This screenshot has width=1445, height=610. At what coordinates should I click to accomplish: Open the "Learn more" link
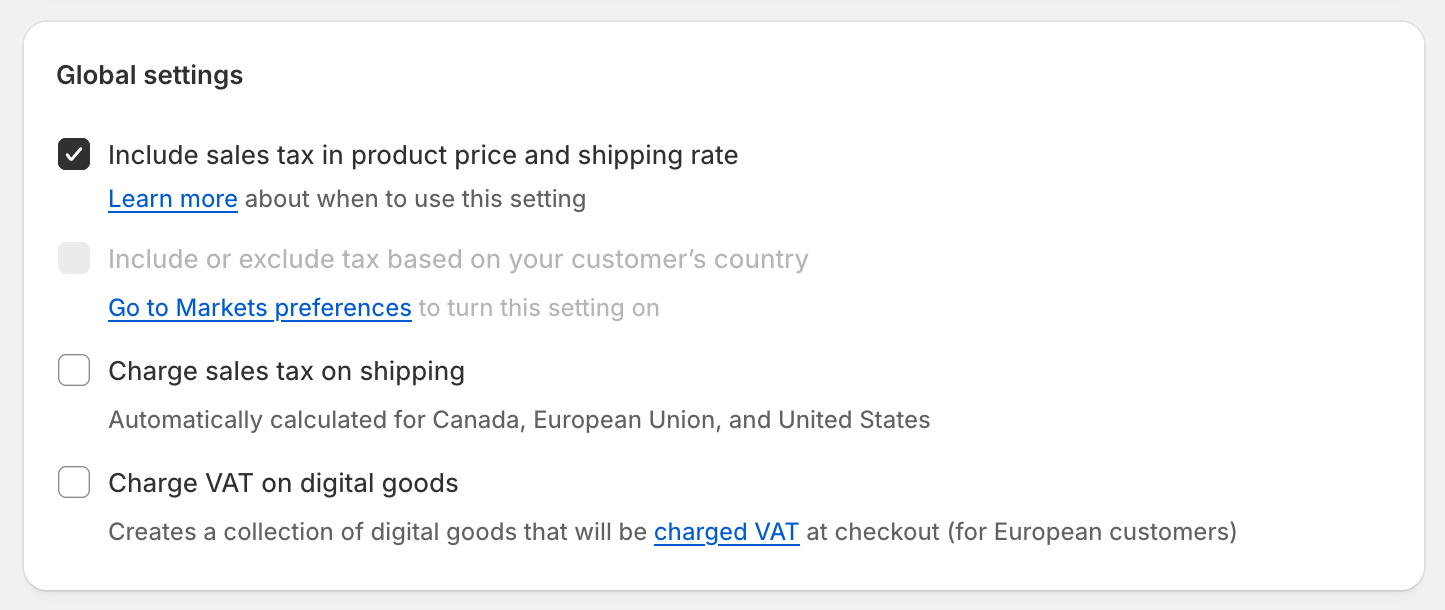(x=172, y=199)
